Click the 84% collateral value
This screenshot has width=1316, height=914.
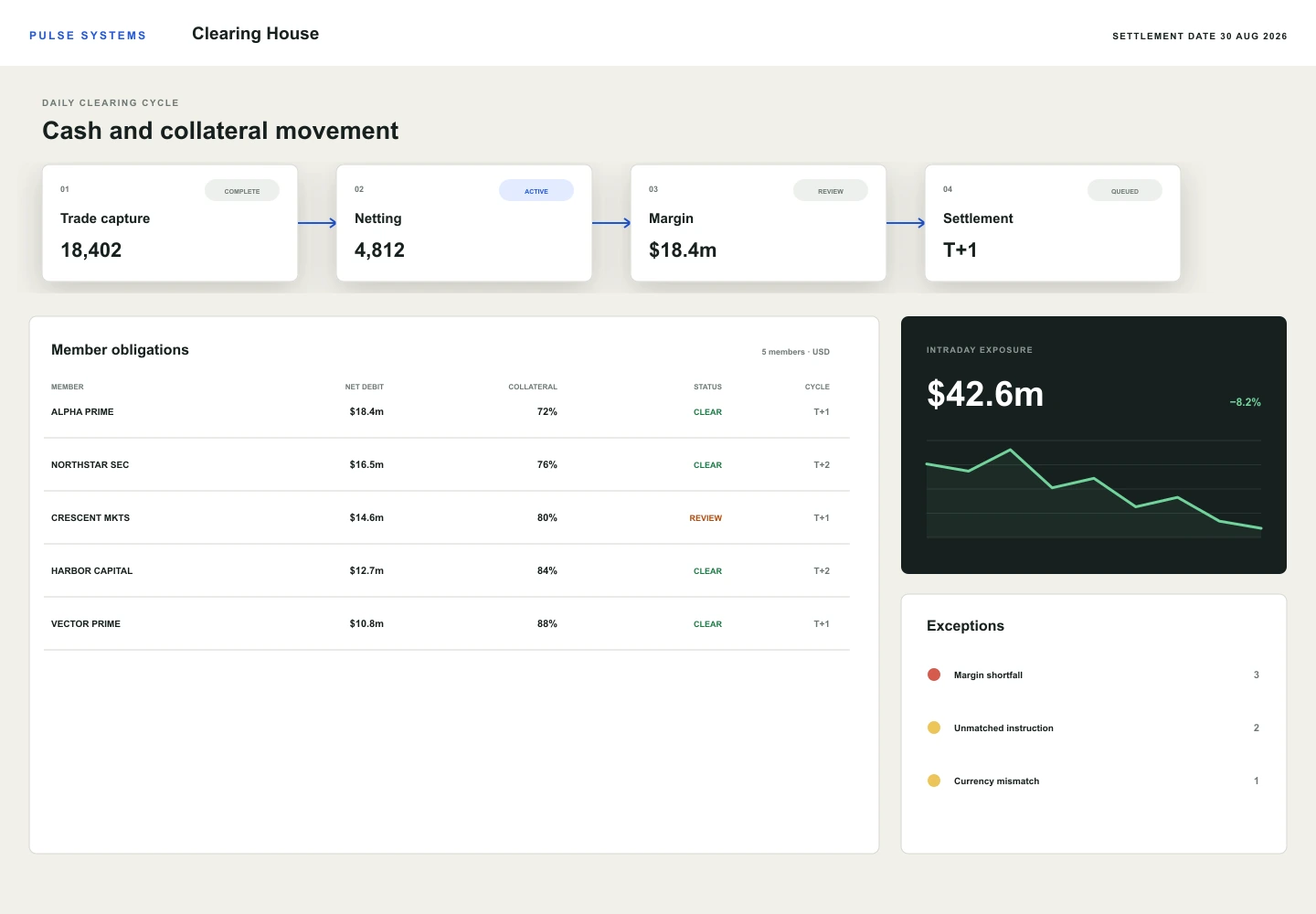(547, 571)
